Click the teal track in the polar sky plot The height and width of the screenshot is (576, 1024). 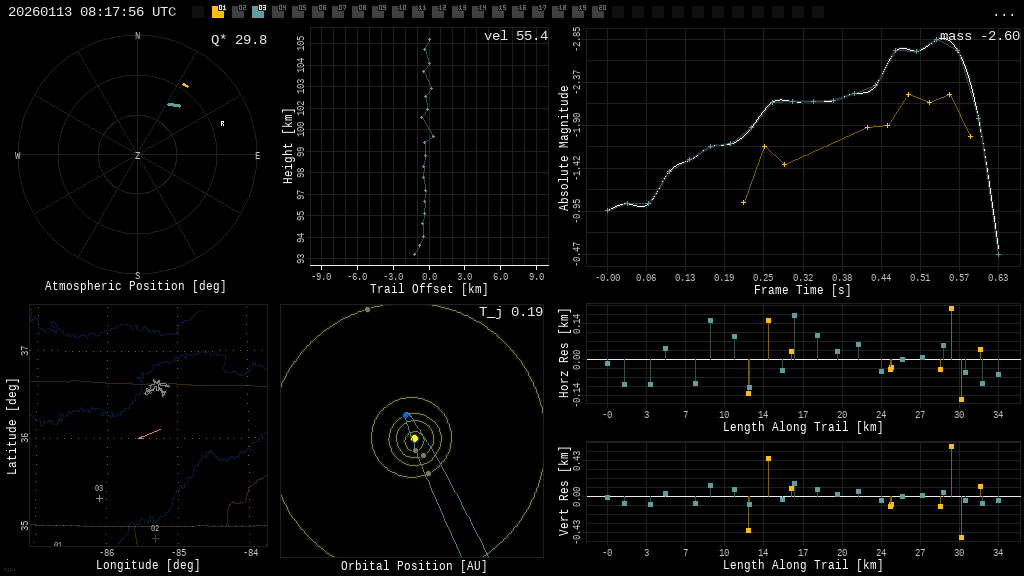(x=174, y=105)
